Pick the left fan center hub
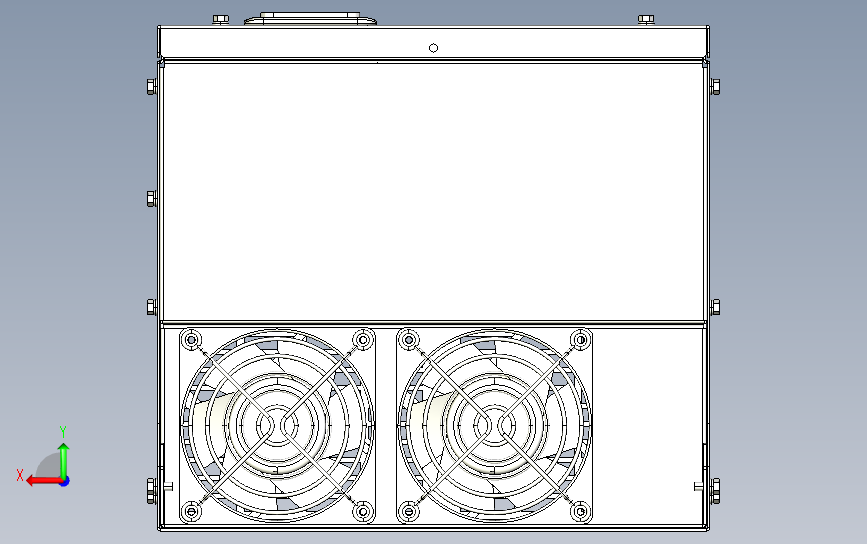Image resolution: width=867 pixels, height=544 pixels. [277, 426]
